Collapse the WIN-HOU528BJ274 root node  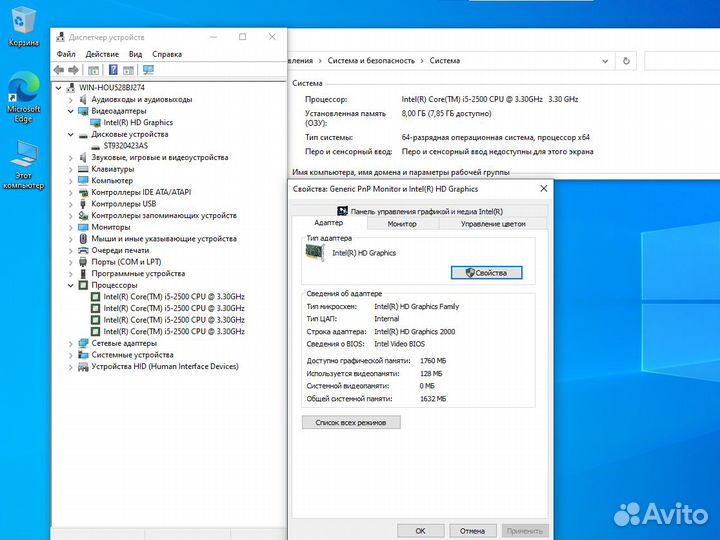point(58,87)
